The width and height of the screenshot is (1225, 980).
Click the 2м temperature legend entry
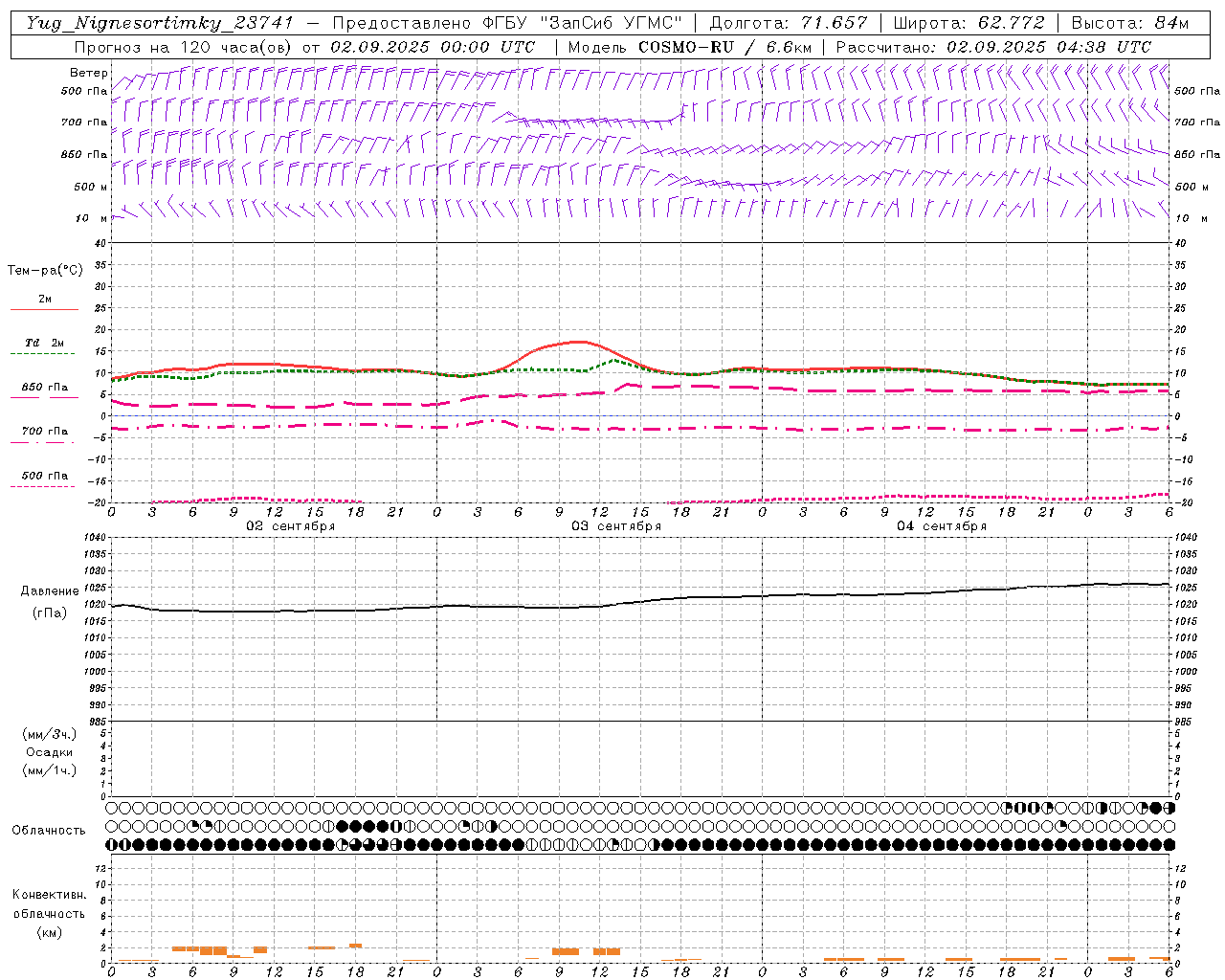coord(45,299)
